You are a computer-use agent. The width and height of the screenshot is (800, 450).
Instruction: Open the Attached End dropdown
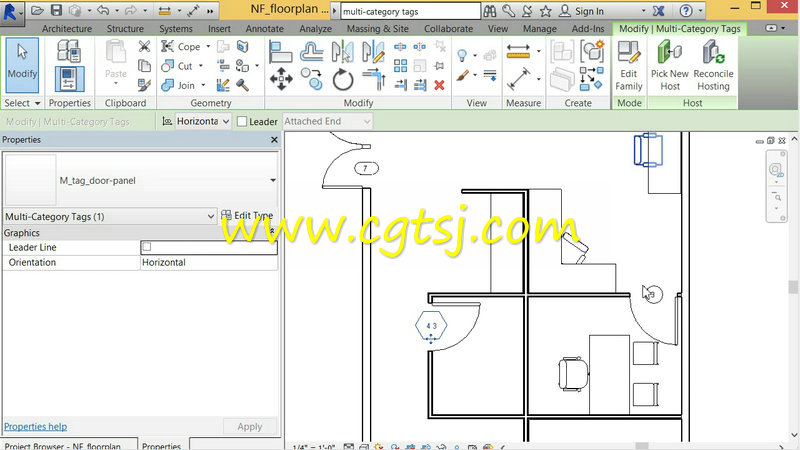click(327, 121)
